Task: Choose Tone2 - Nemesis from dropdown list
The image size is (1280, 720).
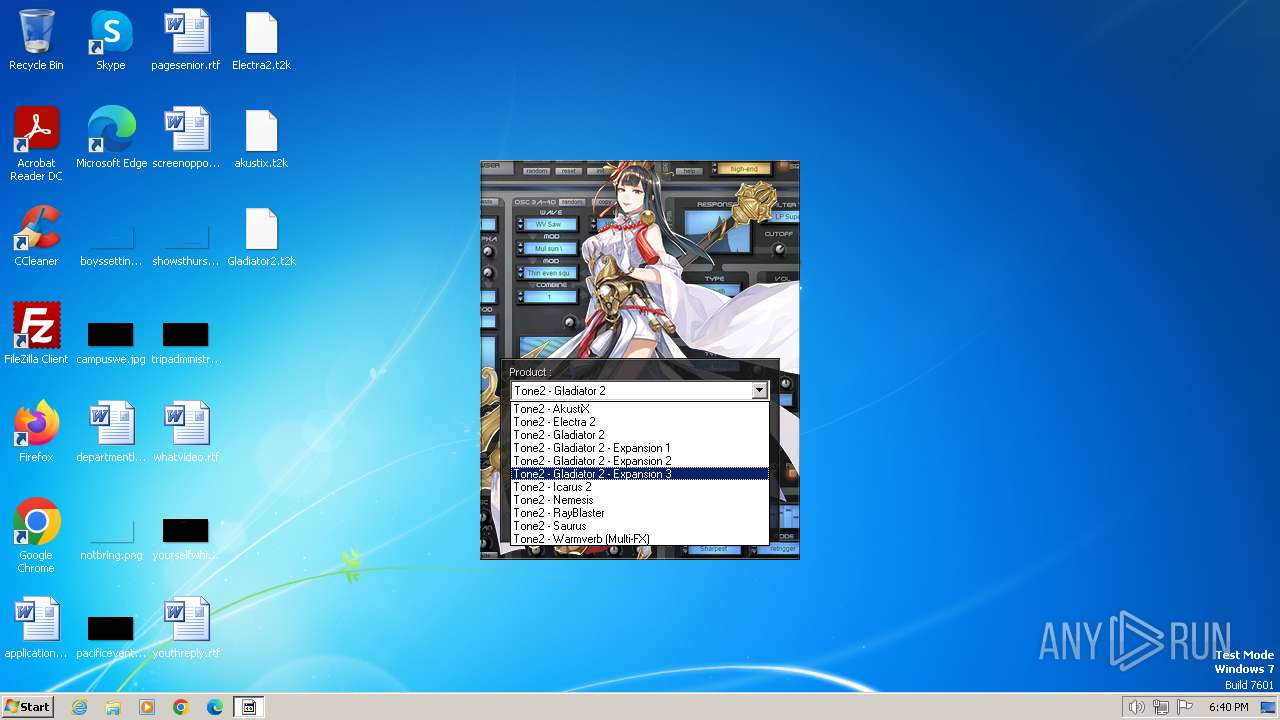Action: point(640,500)
